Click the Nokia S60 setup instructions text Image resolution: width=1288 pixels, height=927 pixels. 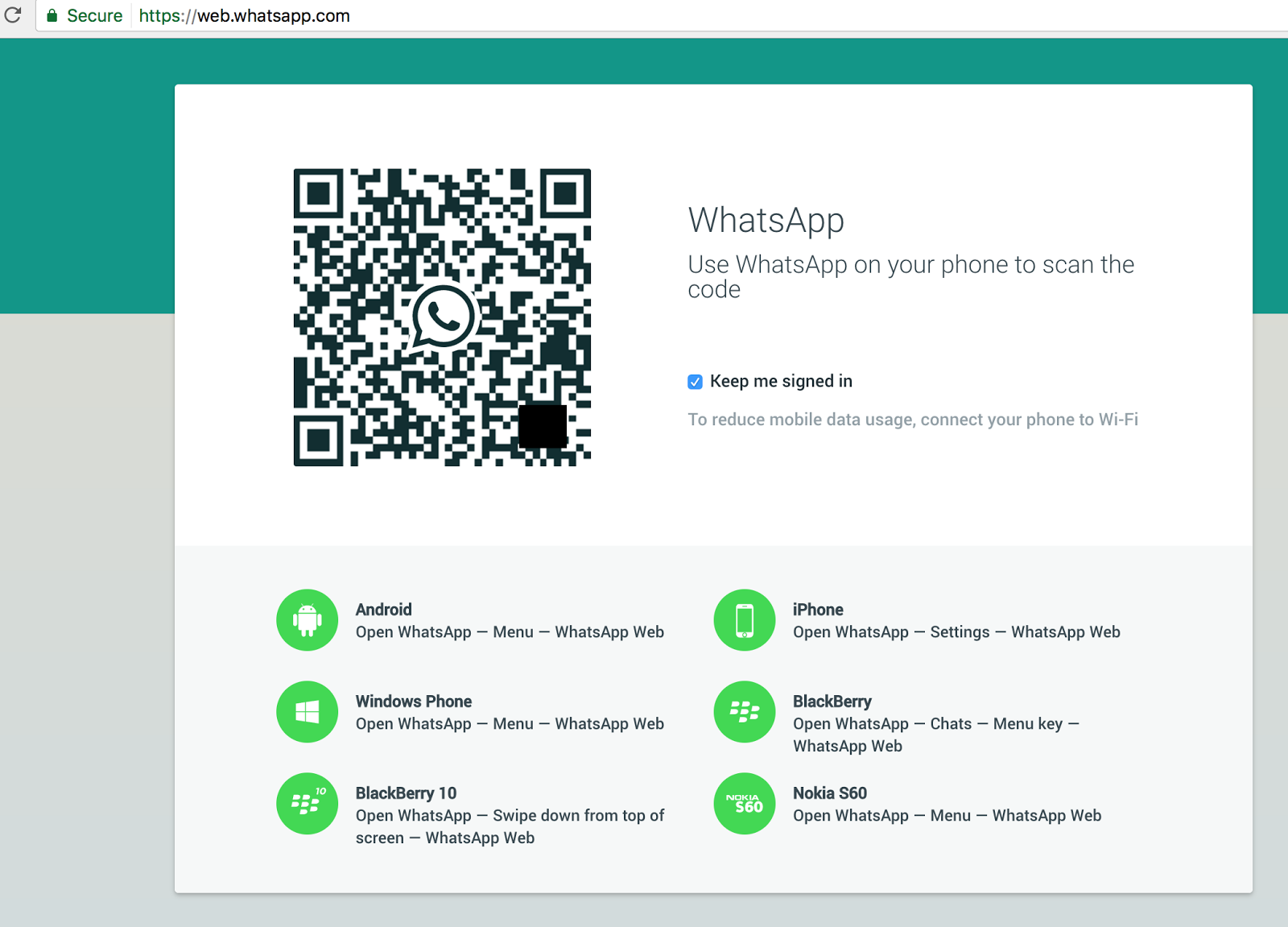point(946,816)
